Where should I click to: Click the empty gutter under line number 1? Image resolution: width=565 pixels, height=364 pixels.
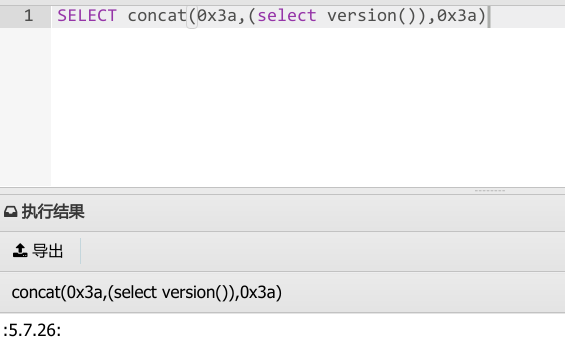[25, 107]
